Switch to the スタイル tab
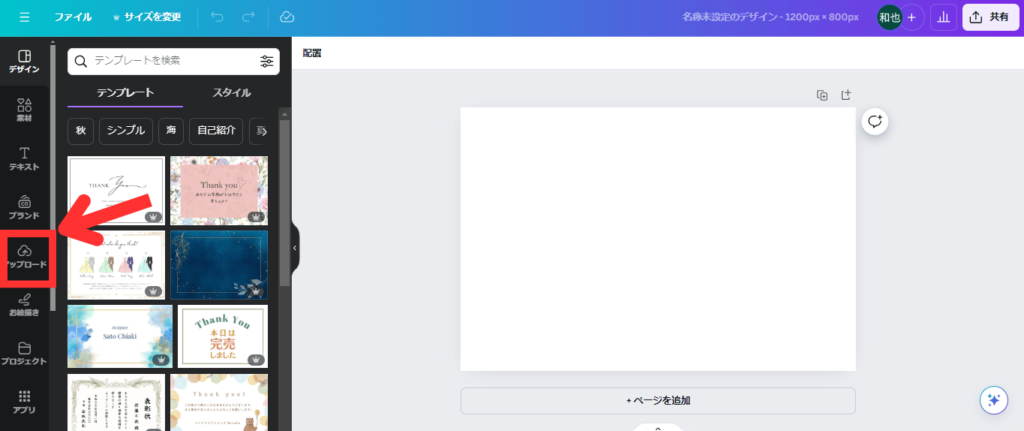The width and height of the screenshot is (1024, 431). tap(232, 93)
